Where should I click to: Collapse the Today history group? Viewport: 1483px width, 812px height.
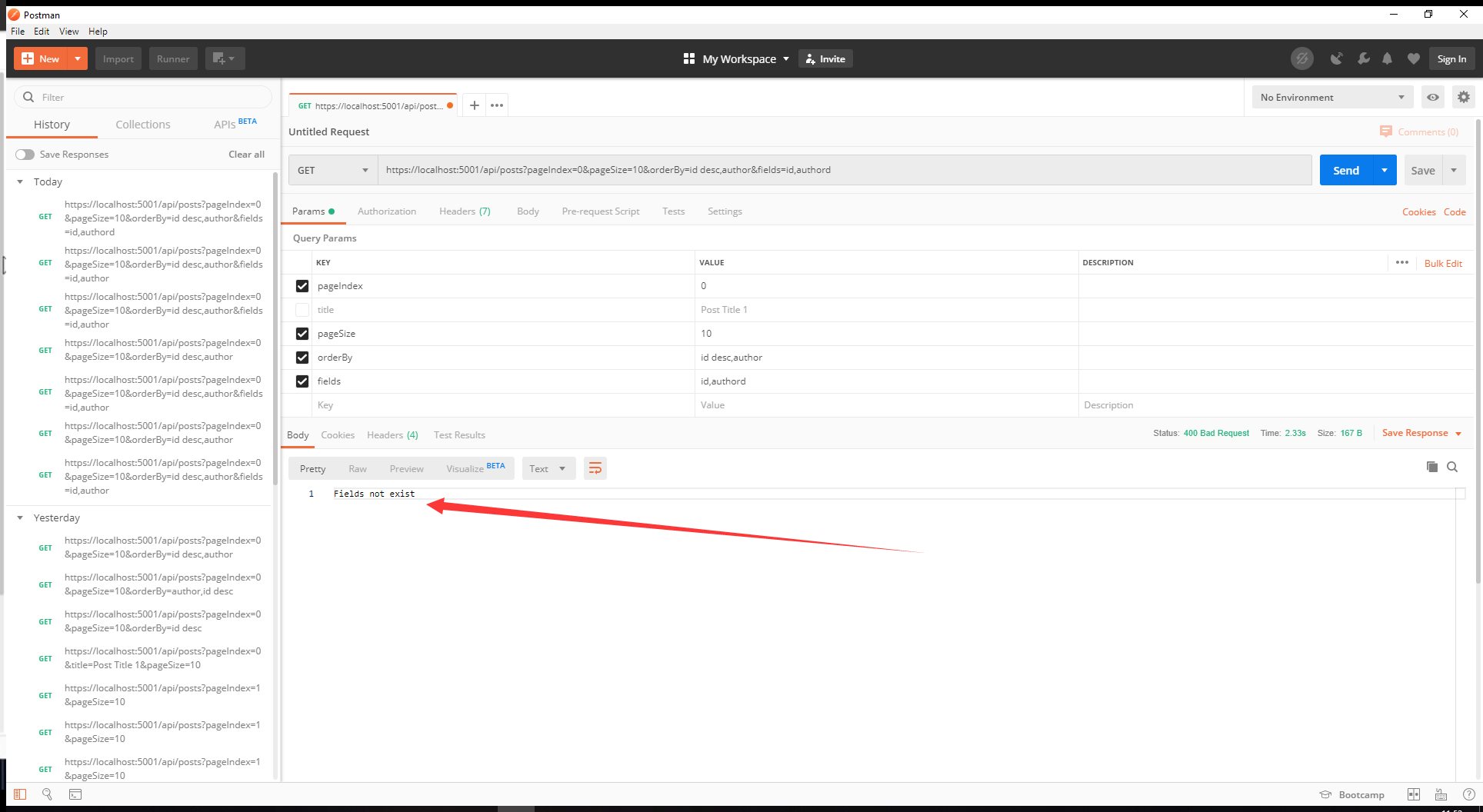pyautogui.click(x=20, y=181)
